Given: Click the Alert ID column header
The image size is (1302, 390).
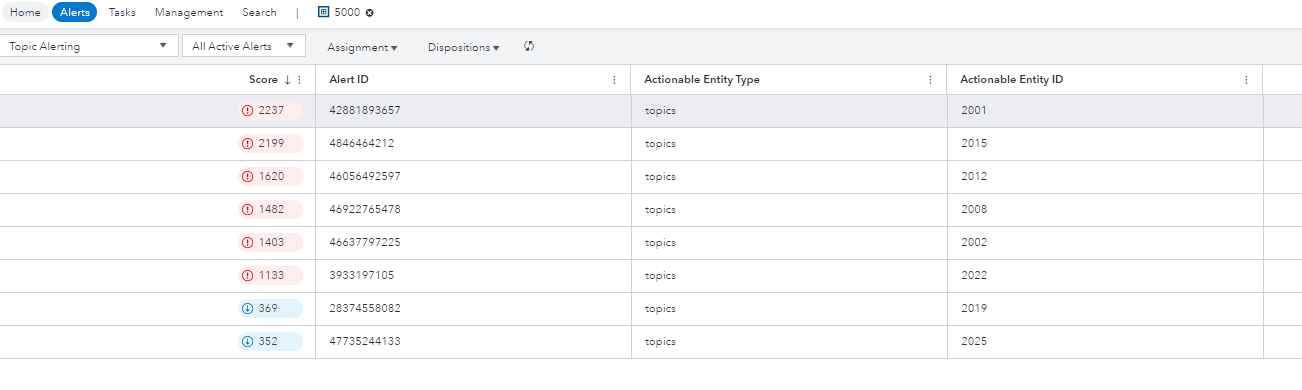Looking at the screenshot, I should pyautogui.click(x=349, y=80).
